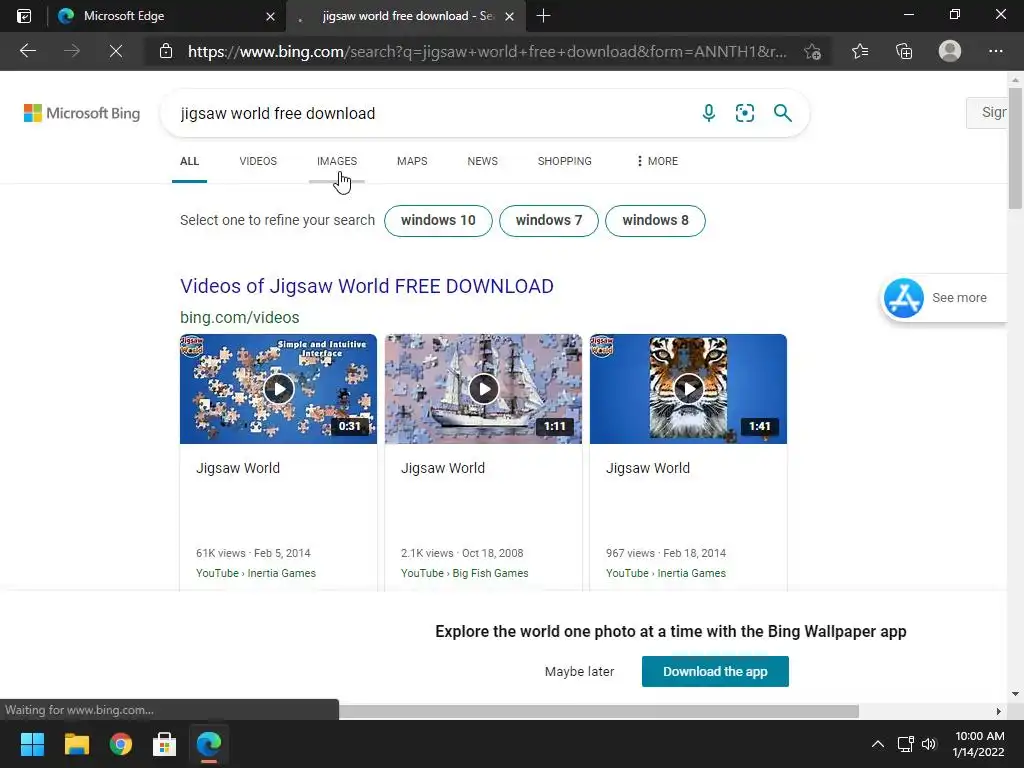Close the Microsoft Edge tab

click(x=270, y=16)
